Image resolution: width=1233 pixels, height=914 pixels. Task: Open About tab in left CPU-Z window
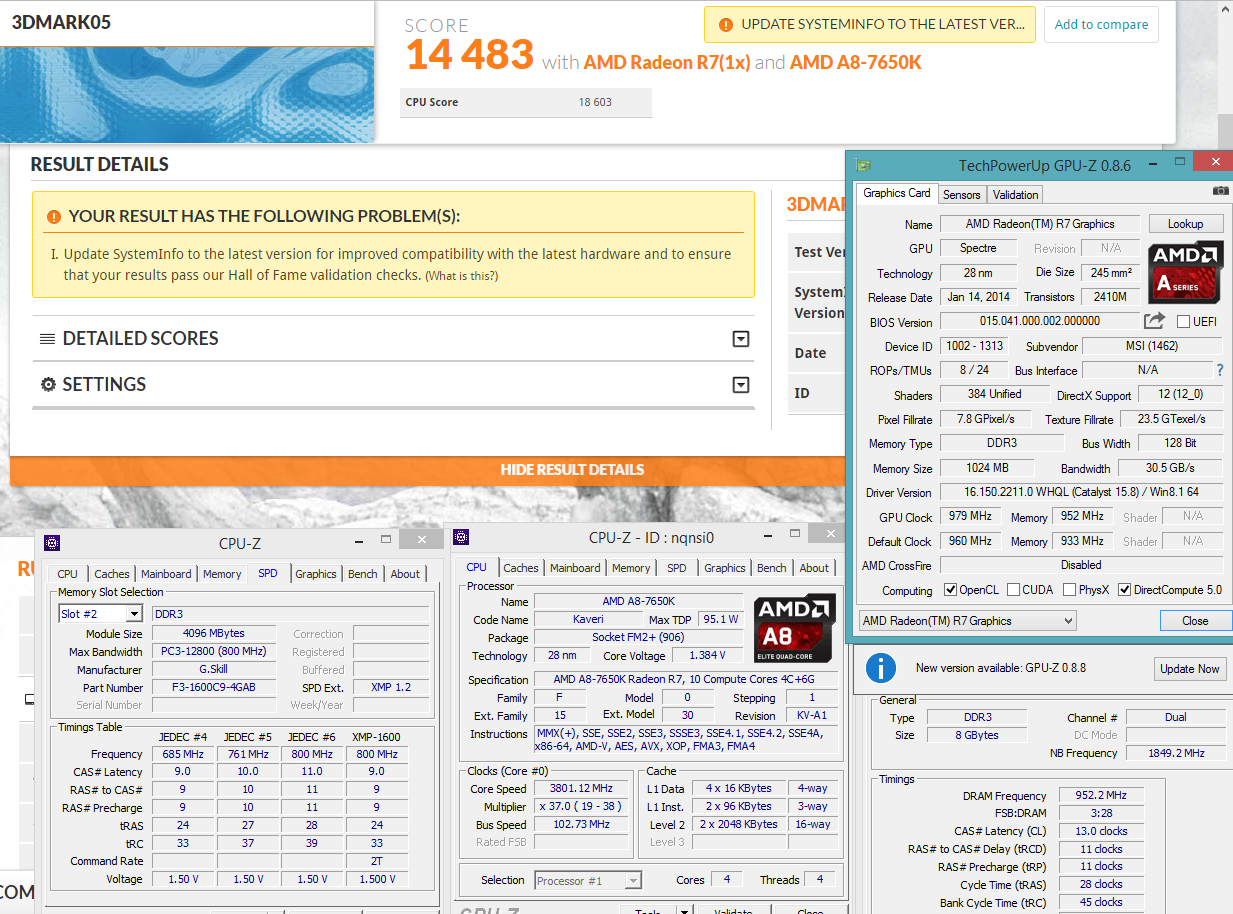pos(405,574)
